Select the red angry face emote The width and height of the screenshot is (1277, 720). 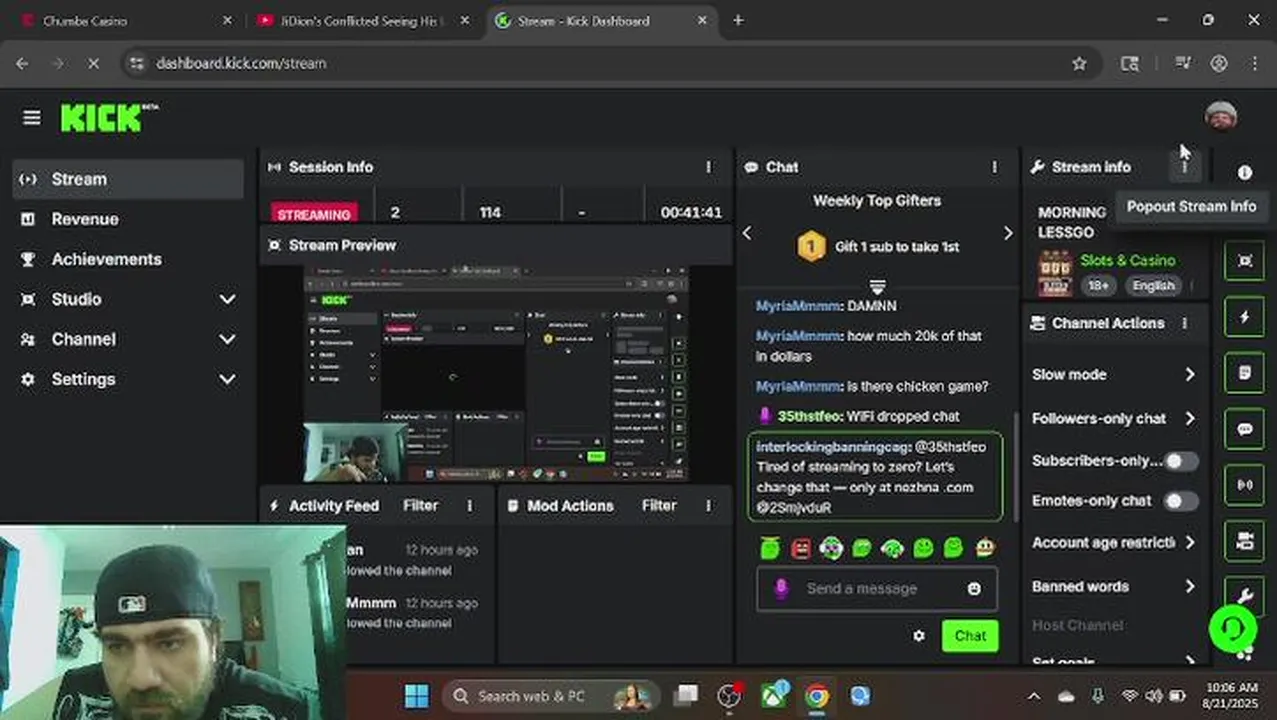pos(800,547)
